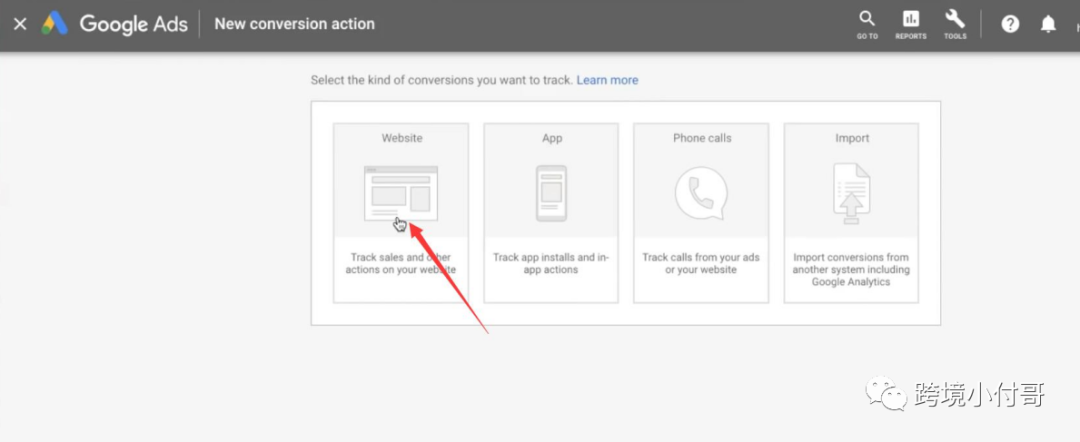Select the Phone calls handset icon
This screenshot has height=442, width=1080.
click(x=701, y=193)
